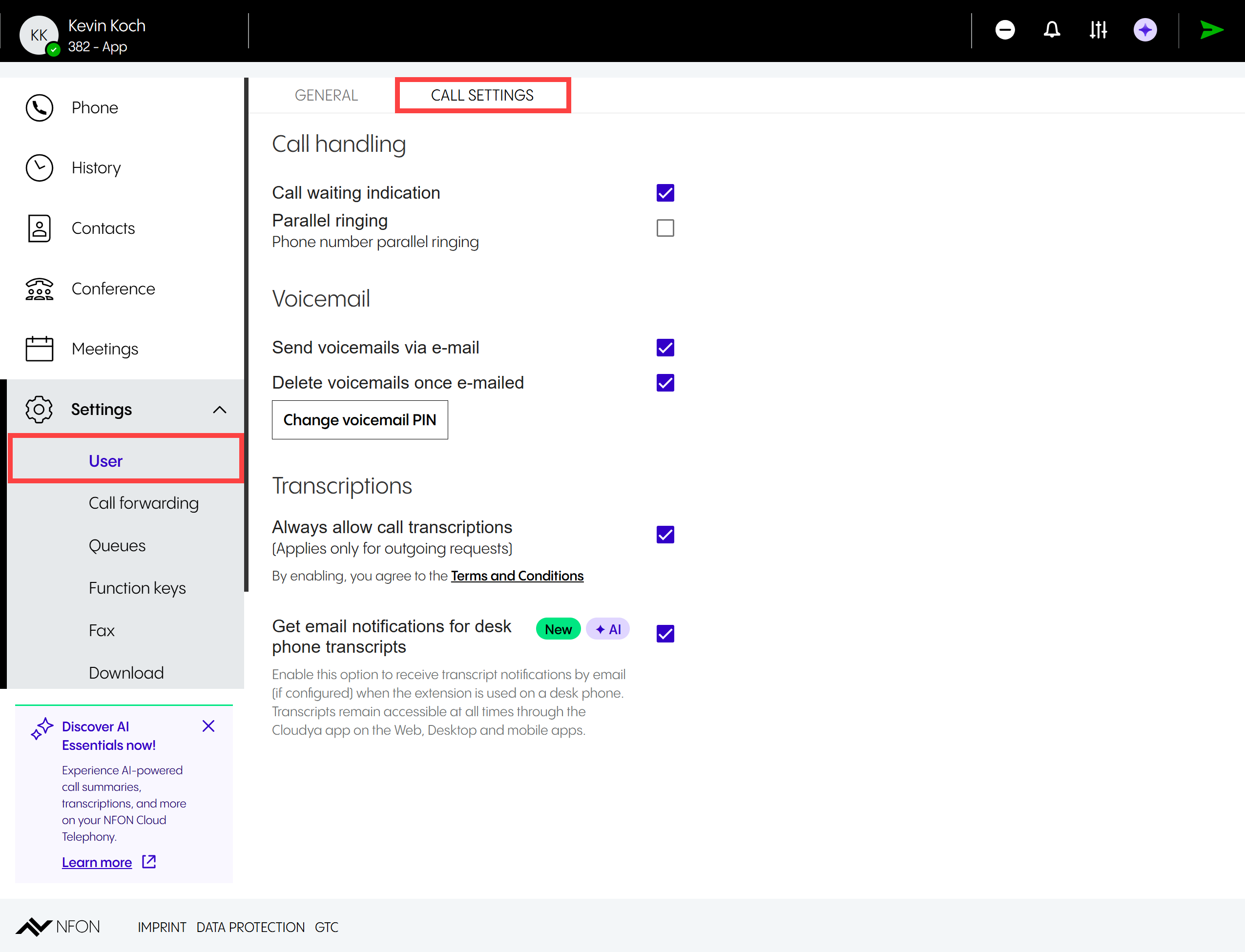
Task: Click the Learn more external link icon
Action: click(149, 862)
